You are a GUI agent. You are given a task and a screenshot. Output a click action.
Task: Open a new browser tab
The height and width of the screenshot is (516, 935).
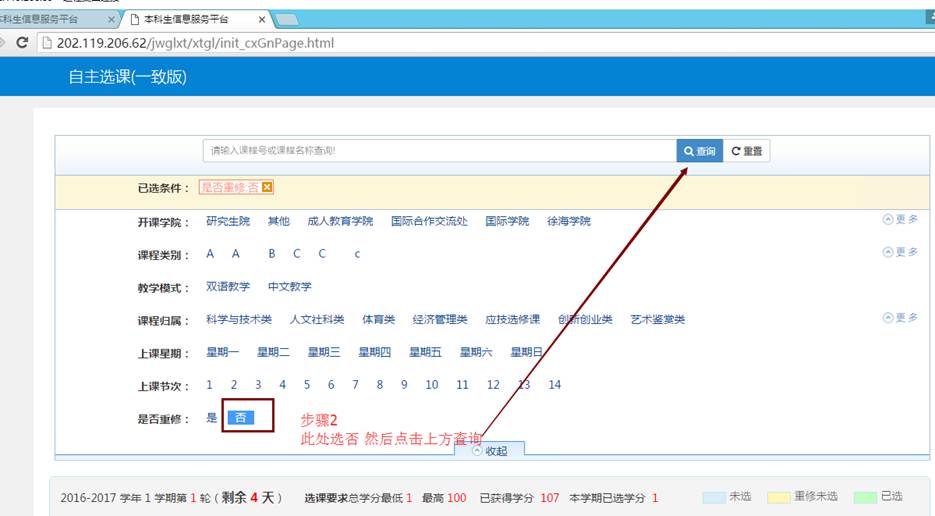[x=286, y=19]
